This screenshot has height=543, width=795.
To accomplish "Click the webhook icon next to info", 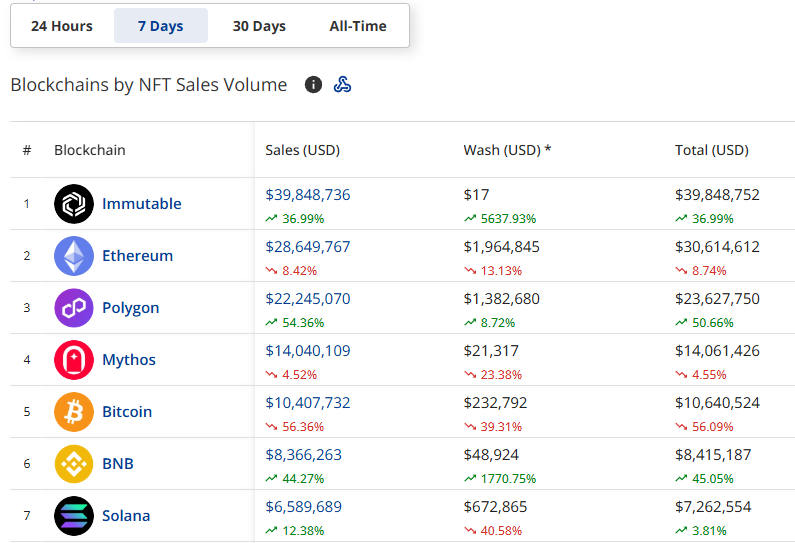I will coord(342,85).
